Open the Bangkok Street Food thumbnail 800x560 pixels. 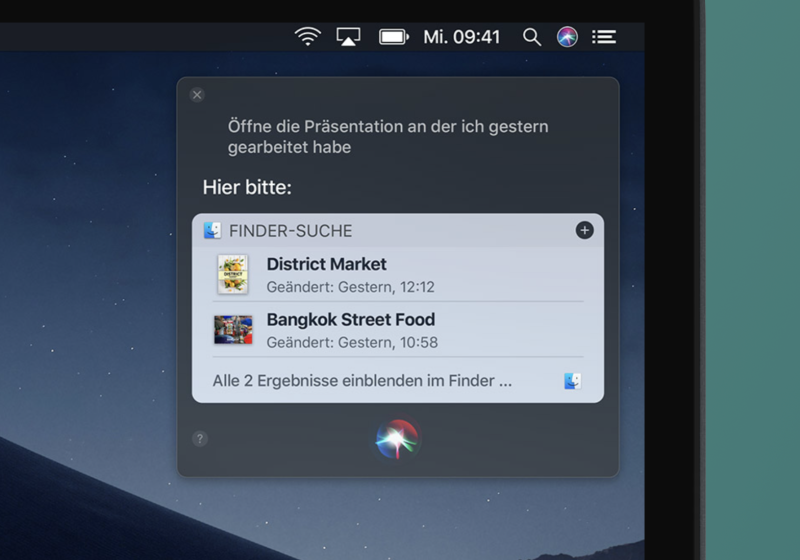click(233, 330)
